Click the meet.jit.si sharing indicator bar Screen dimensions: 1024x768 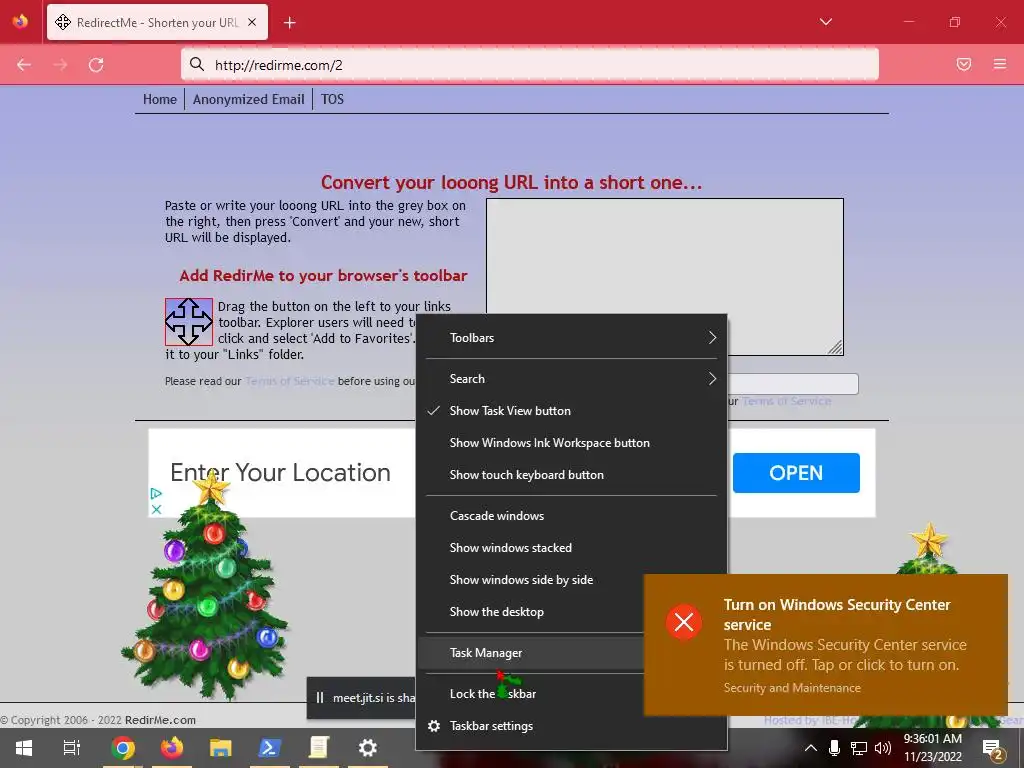tap(361, 698)
